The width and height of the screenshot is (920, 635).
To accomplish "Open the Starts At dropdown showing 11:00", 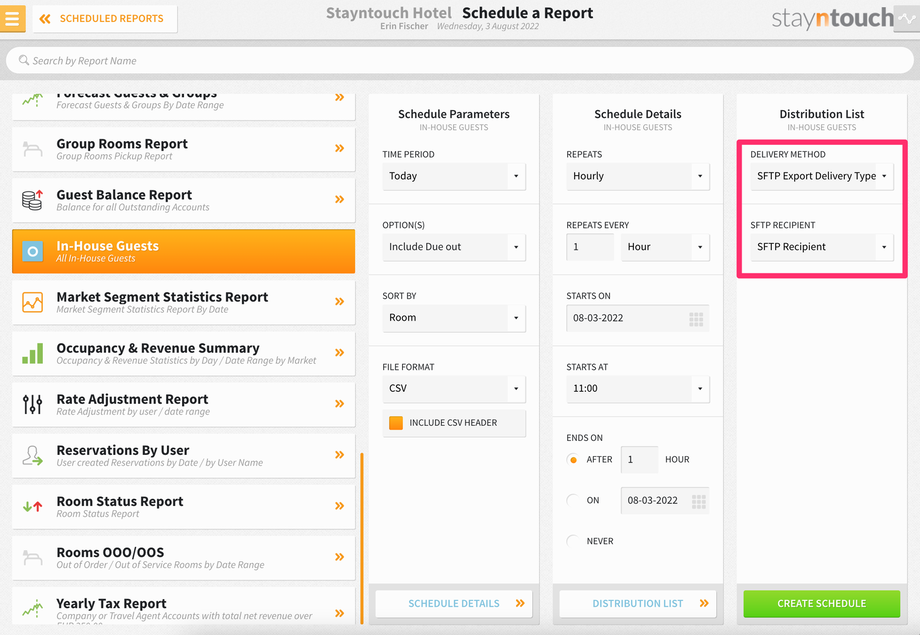I will (x=638, y=389).
